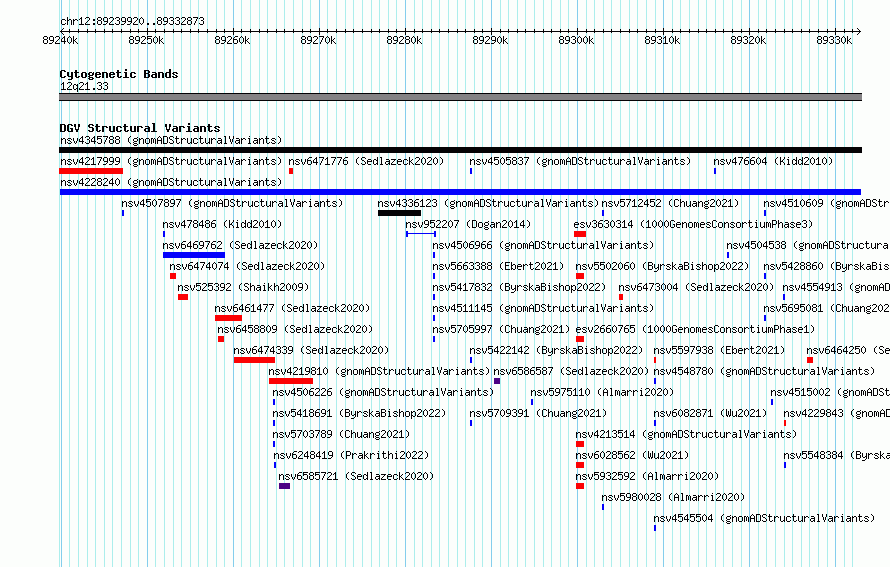
Task: Click the nsv4217999 red variant bar
Action: (x=91, y=171)
